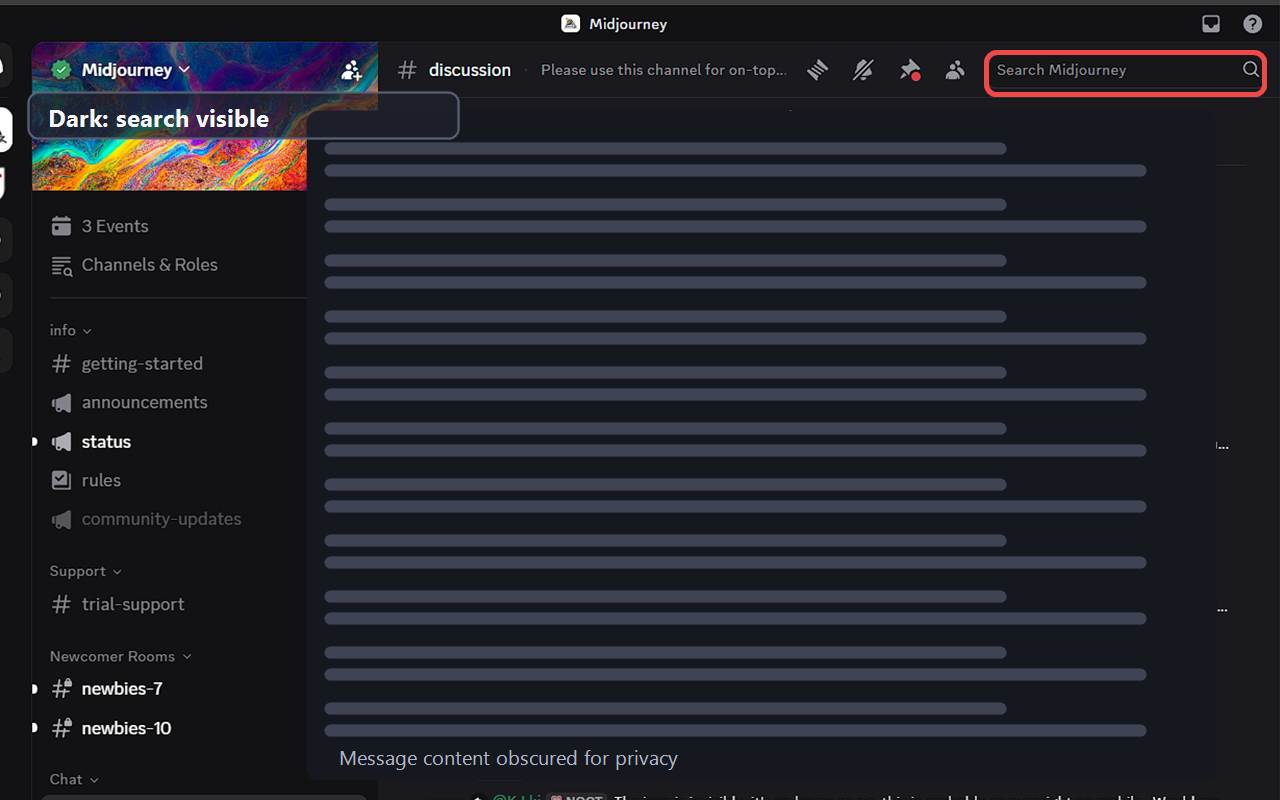The image size is (1280, 800).
Task: Show member list icon
Action: (x=955, y=70)
